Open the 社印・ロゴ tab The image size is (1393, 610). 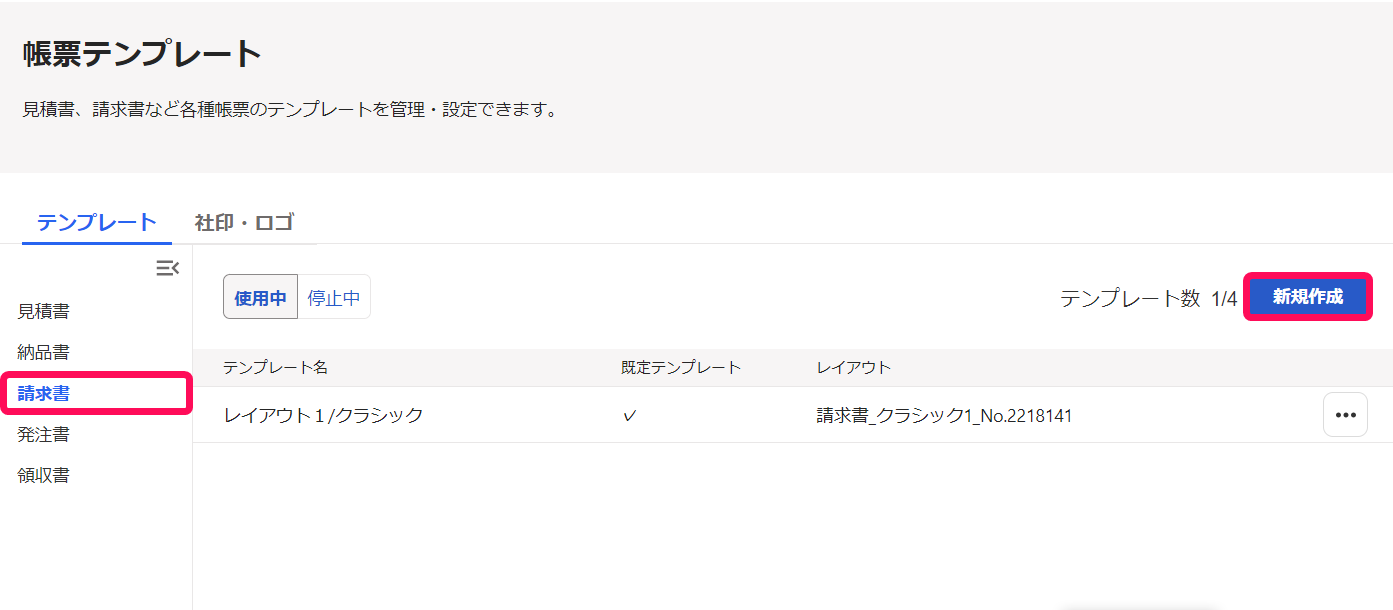coord(244,222)
